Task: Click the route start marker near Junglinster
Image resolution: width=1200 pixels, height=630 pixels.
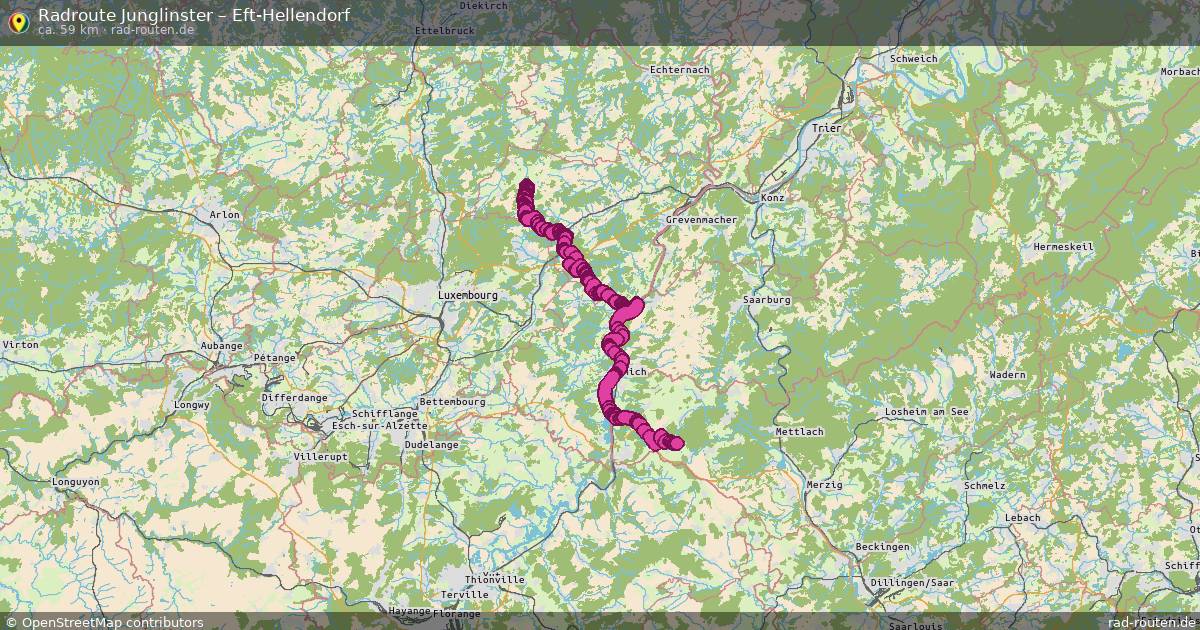Action: coord(526,187)
